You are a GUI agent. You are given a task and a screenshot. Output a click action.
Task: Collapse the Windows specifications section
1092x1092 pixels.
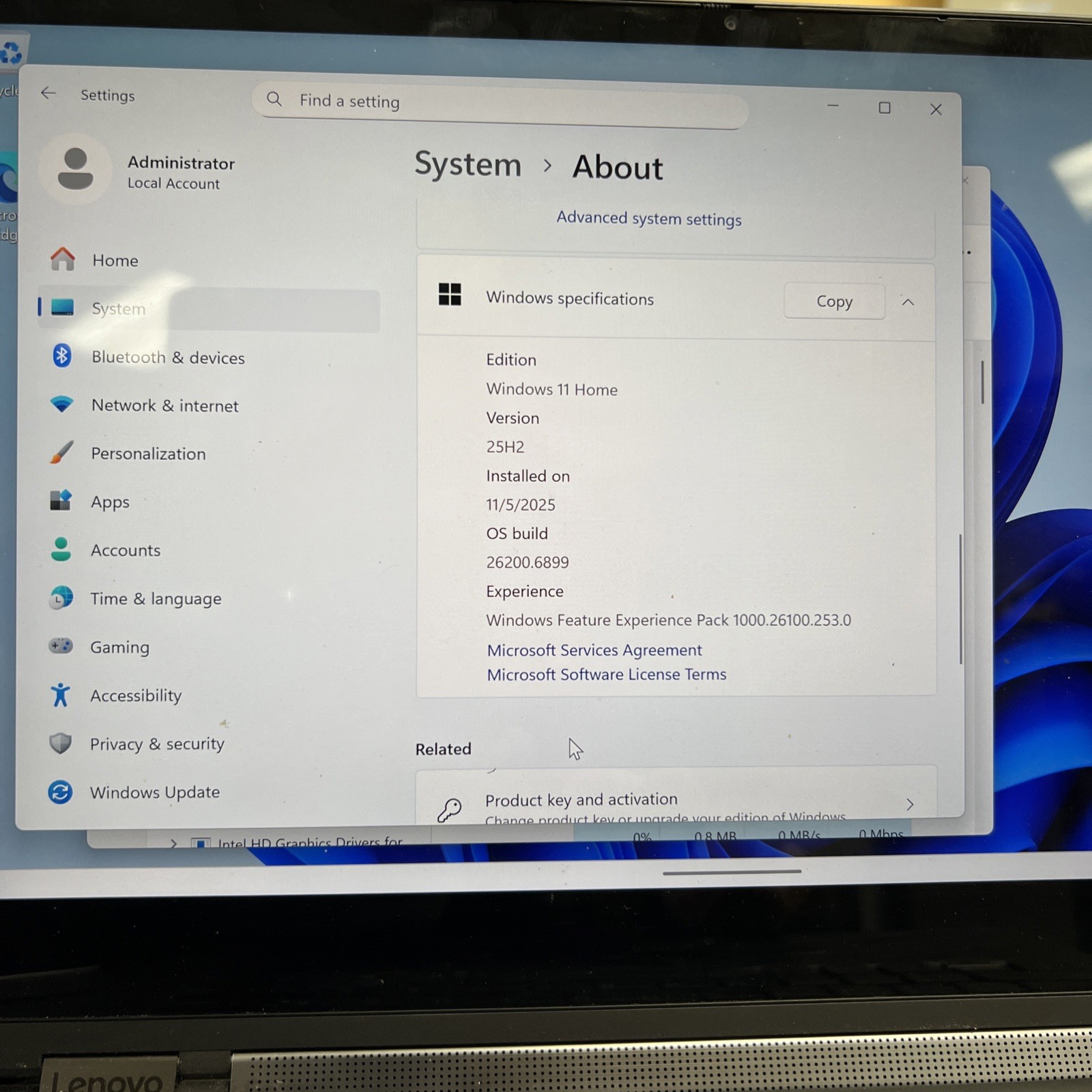(x=908, y=302)
